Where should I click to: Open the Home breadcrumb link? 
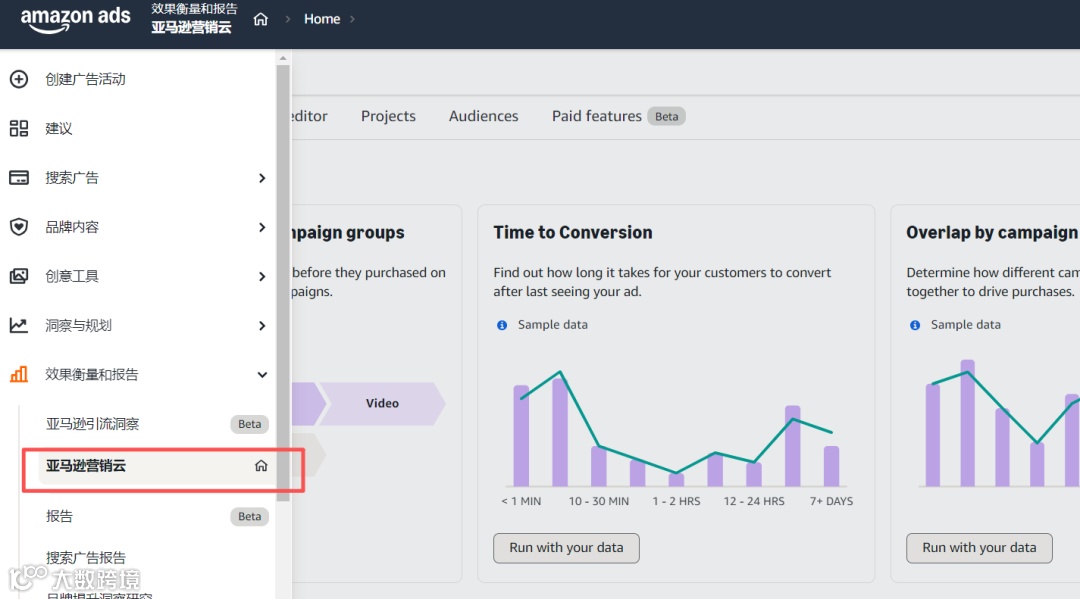322,19
